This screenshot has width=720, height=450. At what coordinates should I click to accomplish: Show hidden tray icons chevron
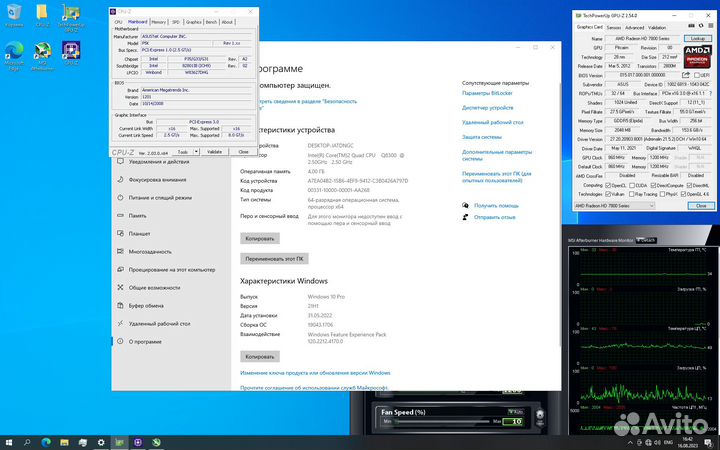tap(630, 443)
